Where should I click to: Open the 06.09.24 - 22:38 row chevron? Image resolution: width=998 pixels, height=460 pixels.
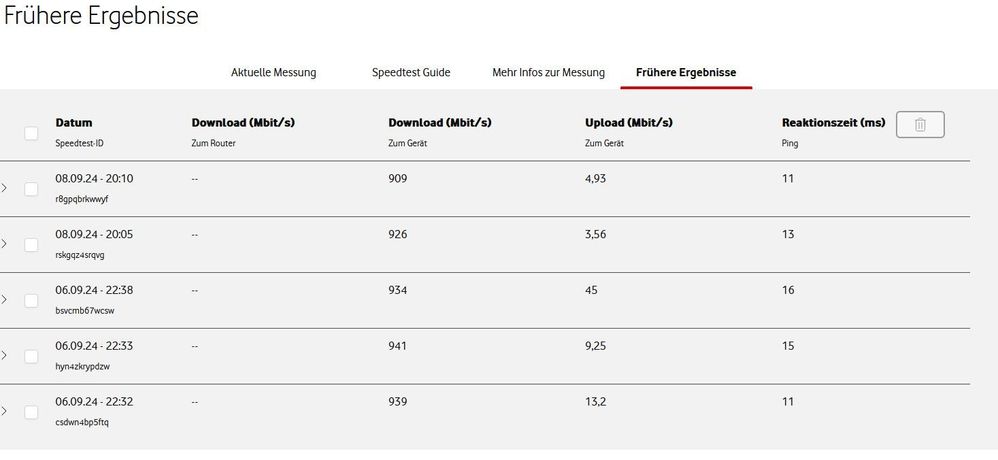pos(5,300)
